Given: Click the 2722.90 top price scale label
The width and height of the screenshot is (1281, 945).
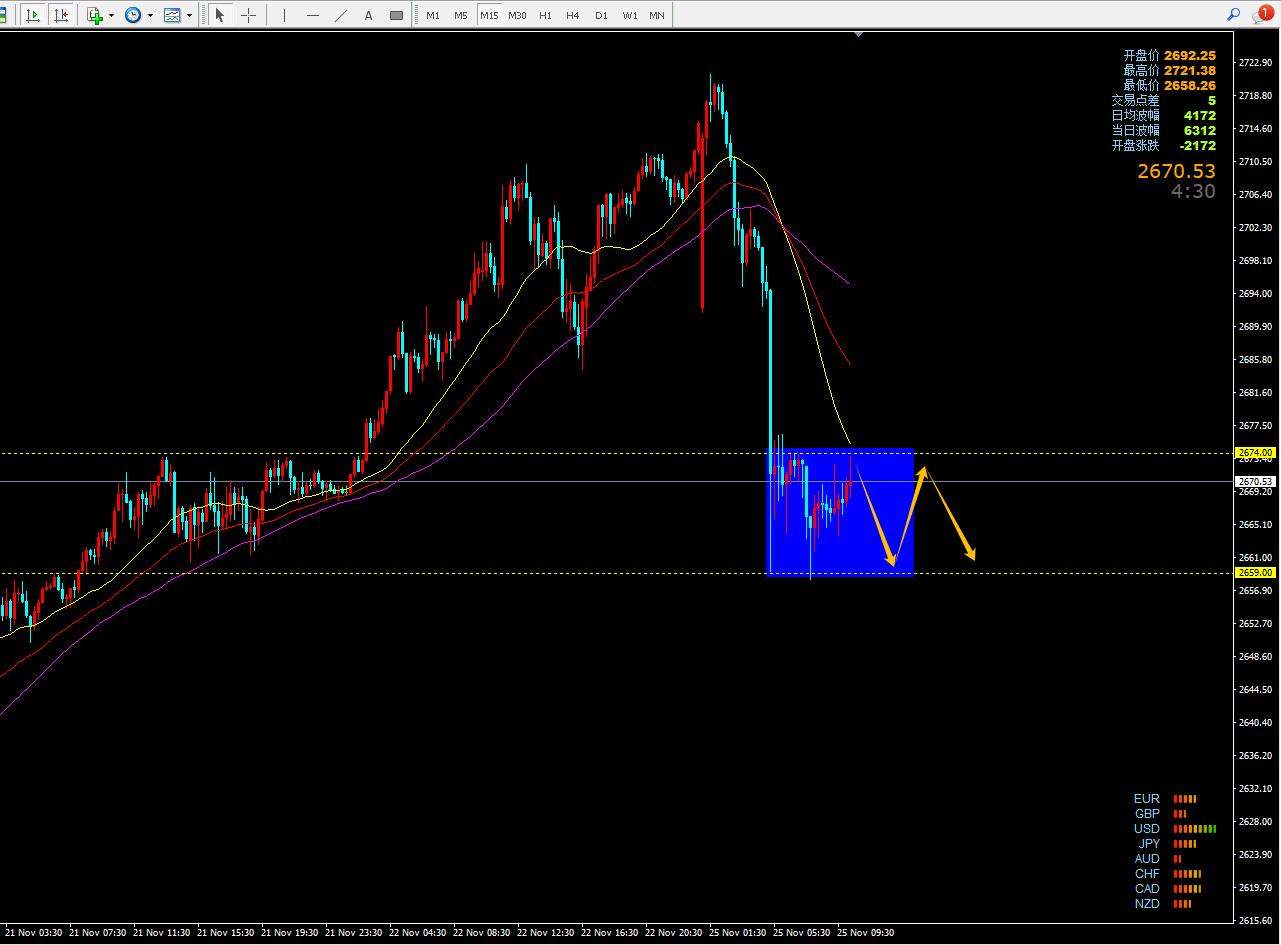Looking at the screenshot, I should pos(1255,62).
